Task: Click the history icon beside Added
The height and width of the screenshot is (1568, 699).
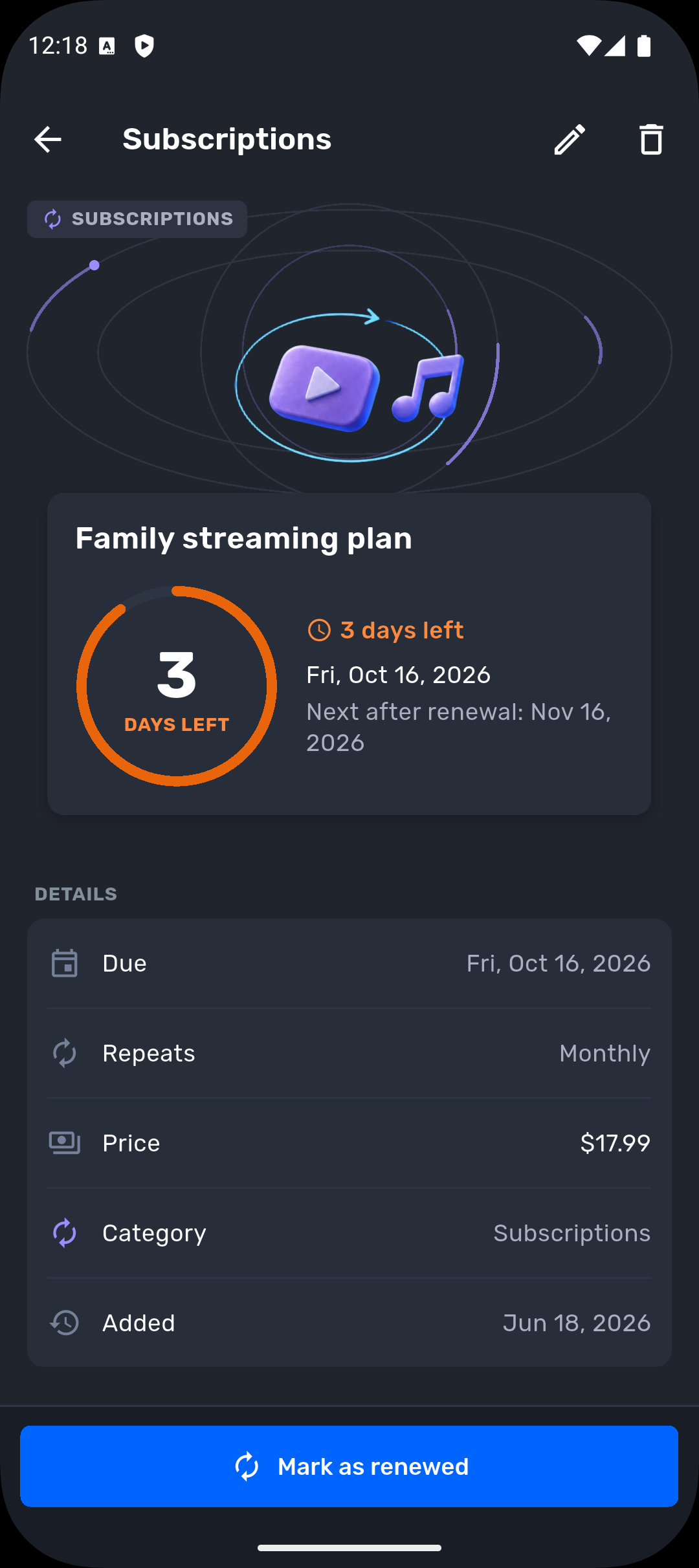Action: [x=65, y=1323]
